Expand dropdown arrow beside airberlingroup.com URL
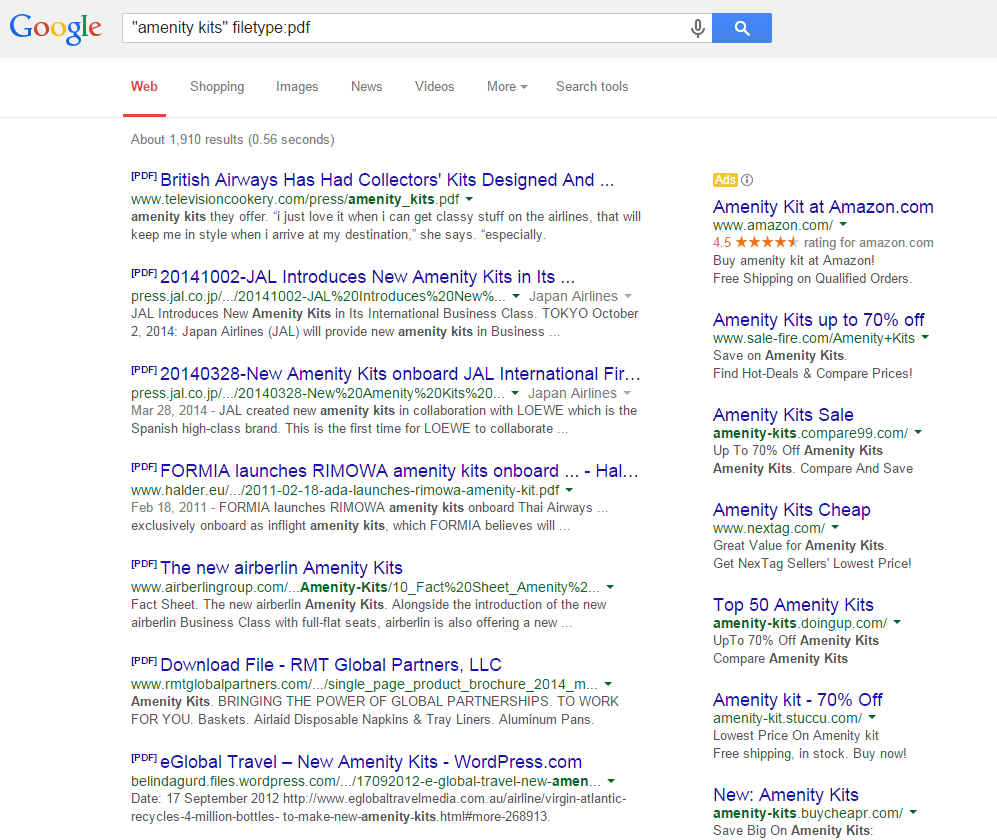The height and width of the screenshot is (840, 997). tap(610, 587)
